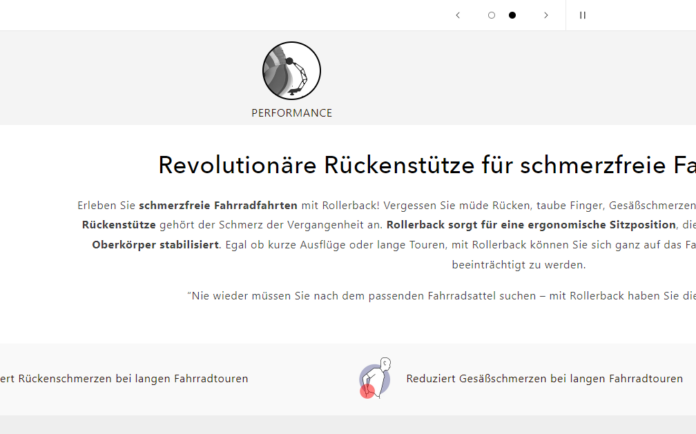Screen dimensions: 696x434
Task: Click the PERFORMANCE label
Action: click(292, 113)
